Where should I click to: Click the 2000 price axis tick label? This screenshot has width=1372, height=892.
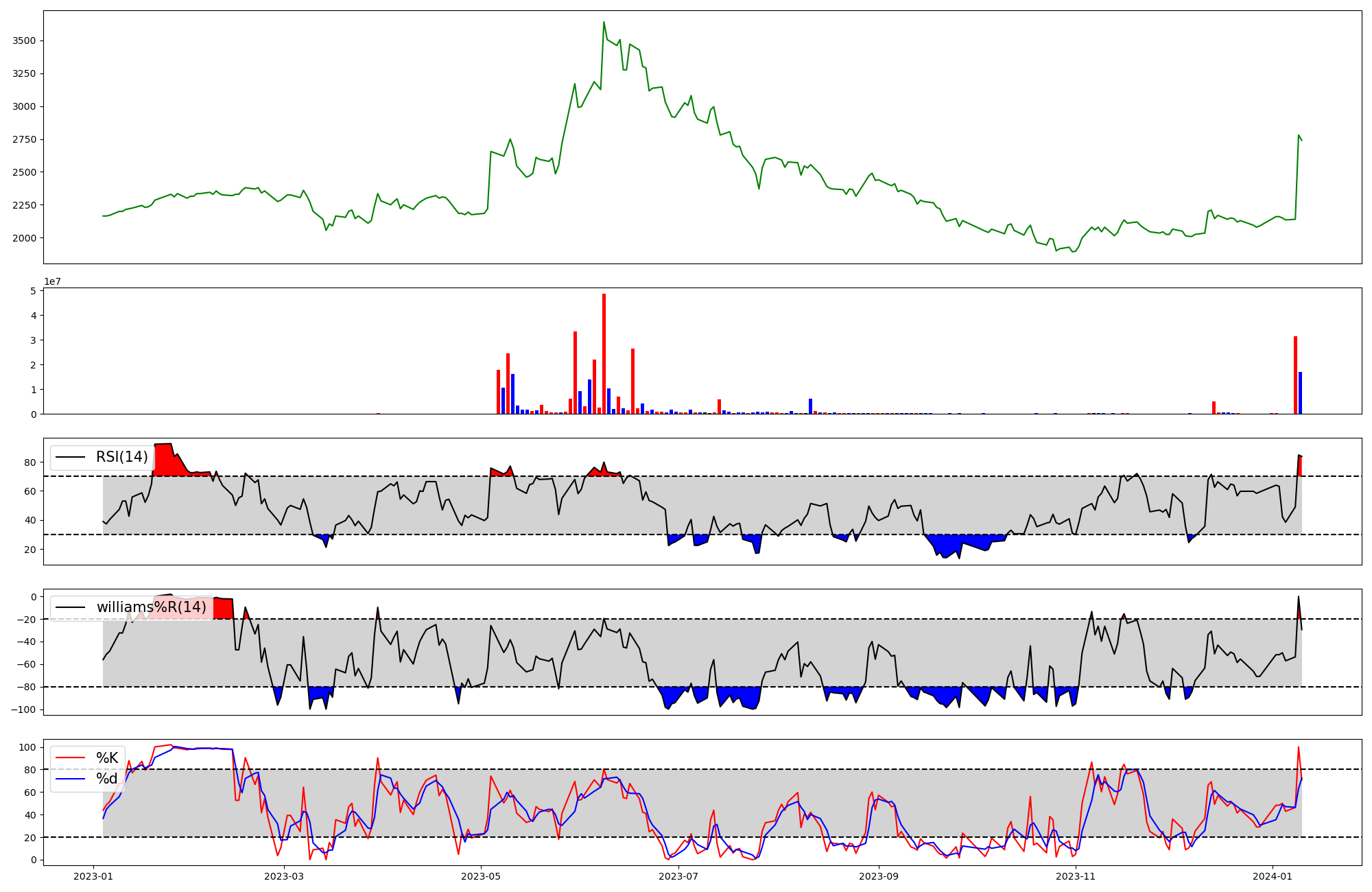(x=24, y=238)
